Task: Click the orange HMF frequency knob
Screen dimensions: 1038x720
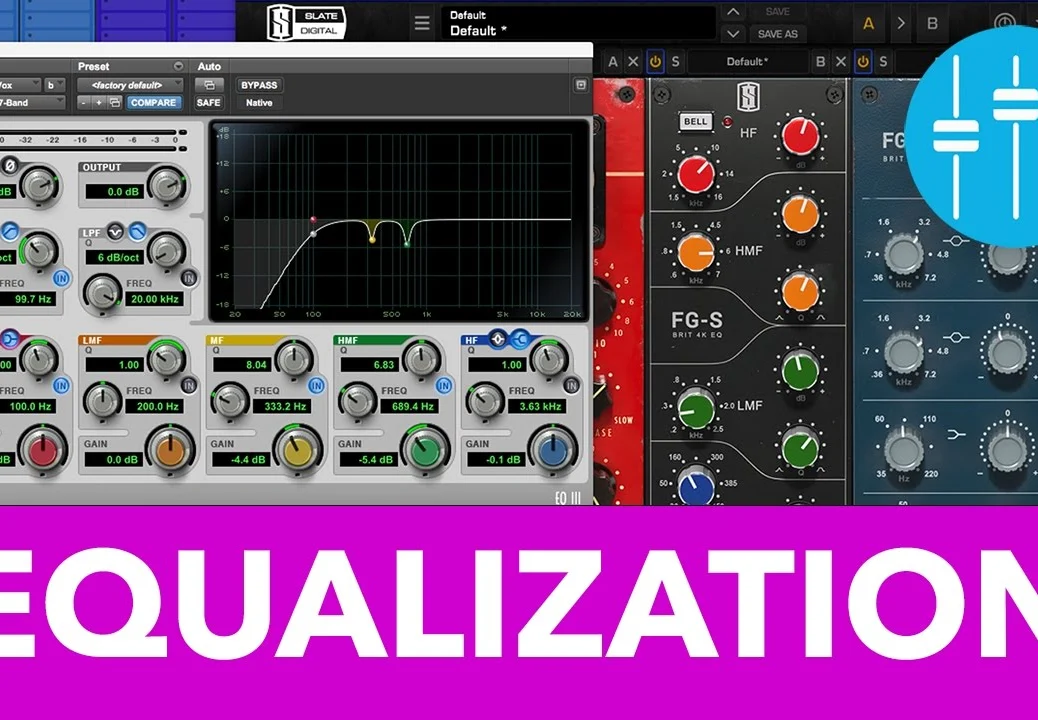Action: pyautogui.click(x=696, y=252)
